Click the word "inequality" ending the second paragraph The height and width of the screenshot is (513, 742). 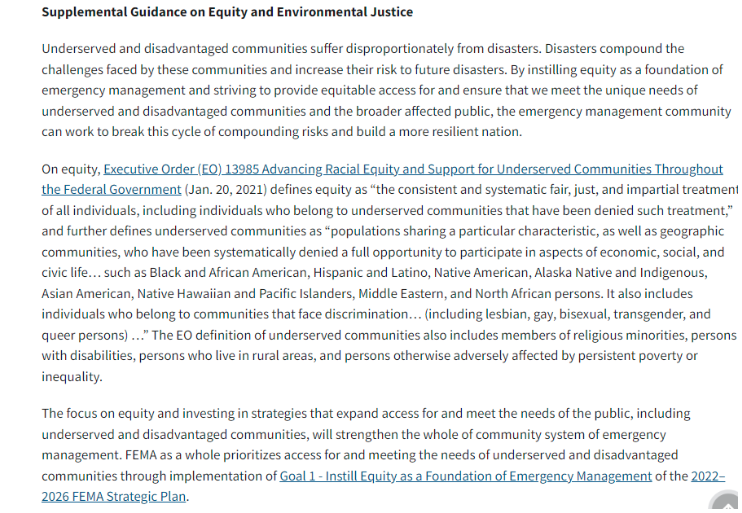click(x=72, y=377)
